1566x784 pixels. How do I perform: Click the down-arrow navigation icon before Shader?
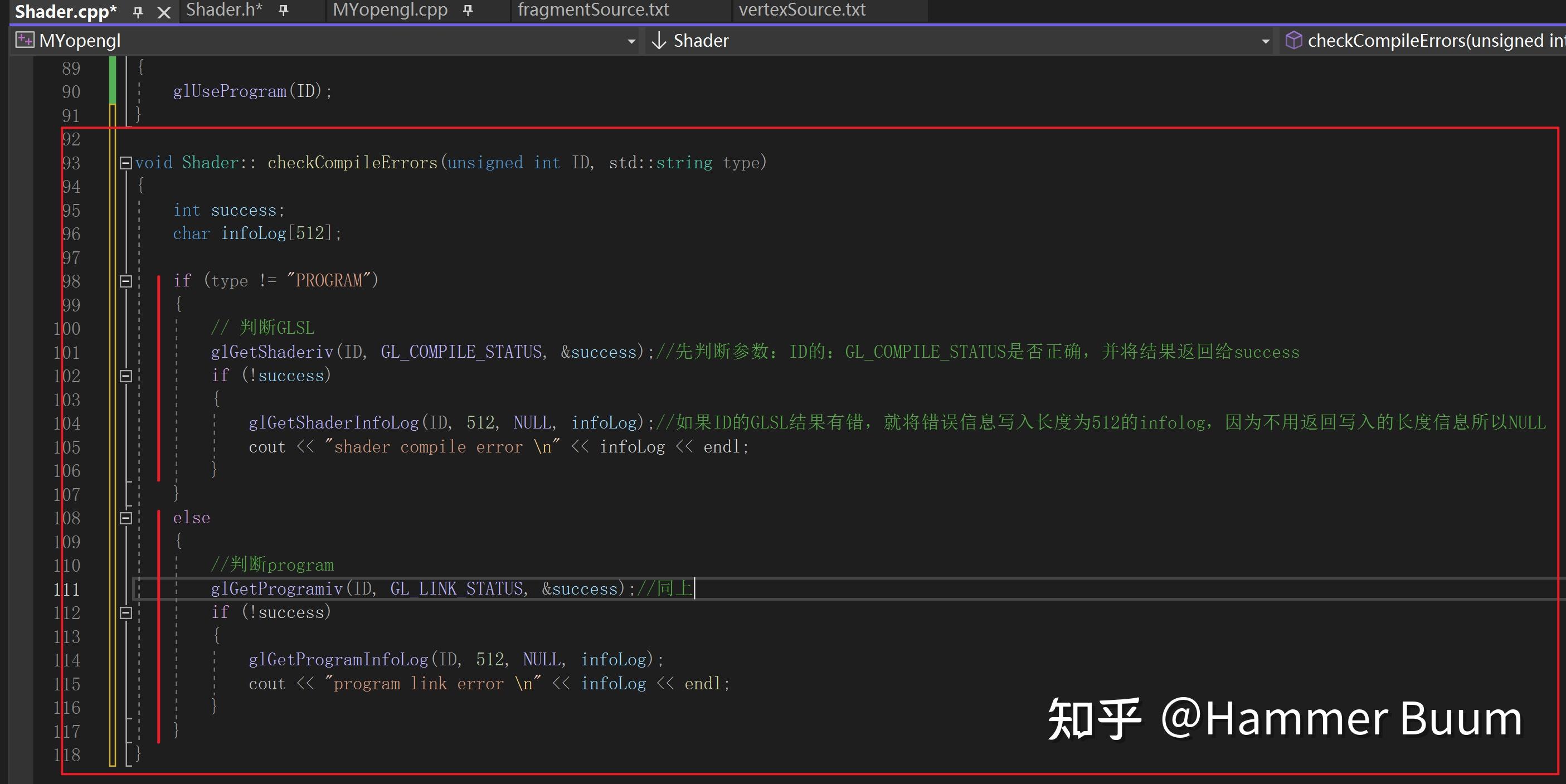coord(660,41)
